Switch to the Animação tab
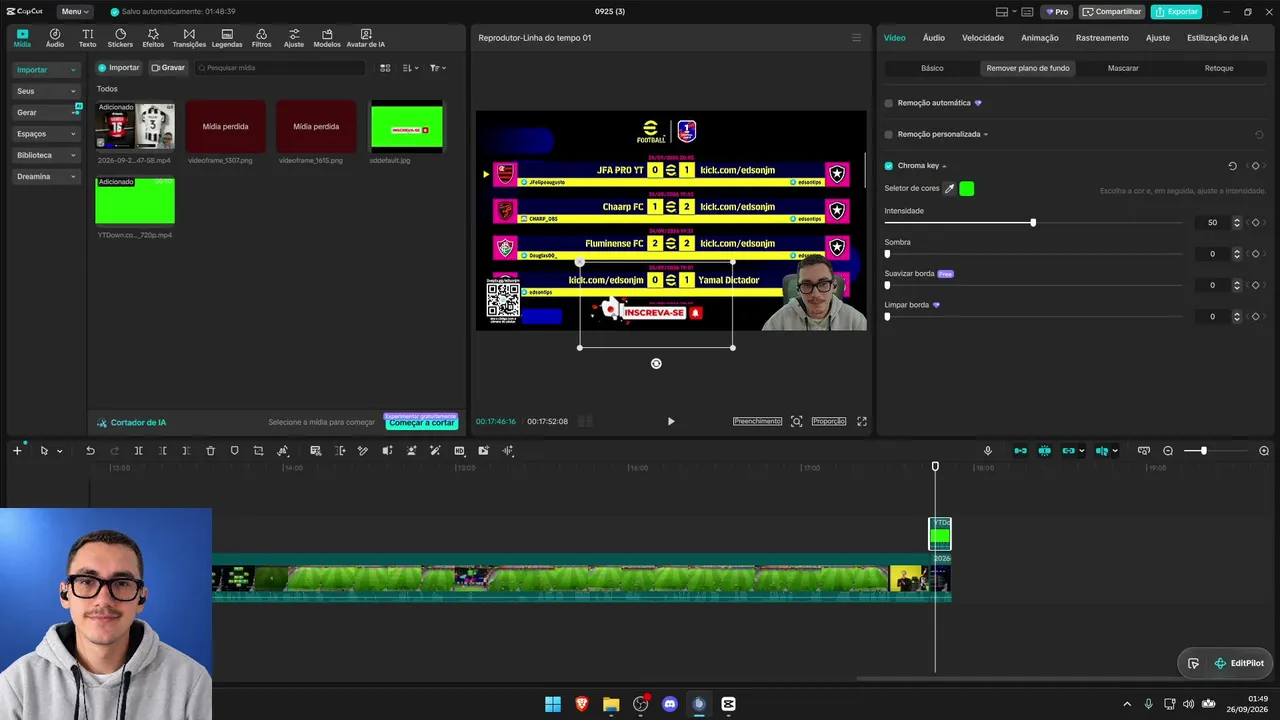Viewport: 1280px width, 720px height. click(1040, 38)
